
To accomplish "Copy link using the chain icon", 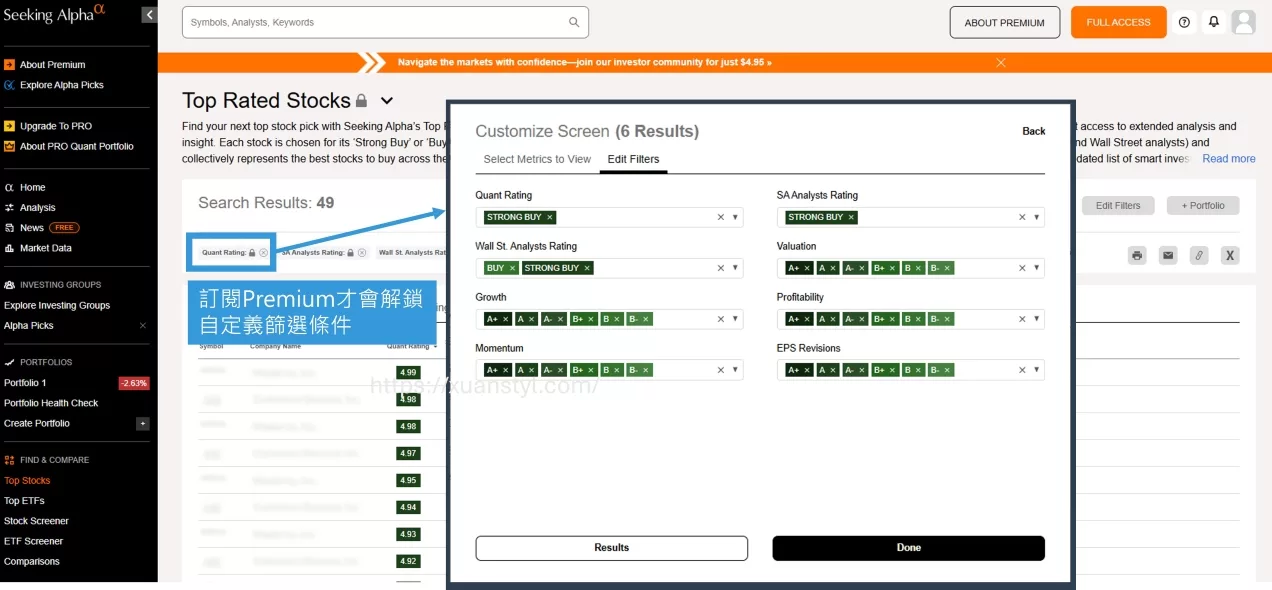I will click(1199, 256).
